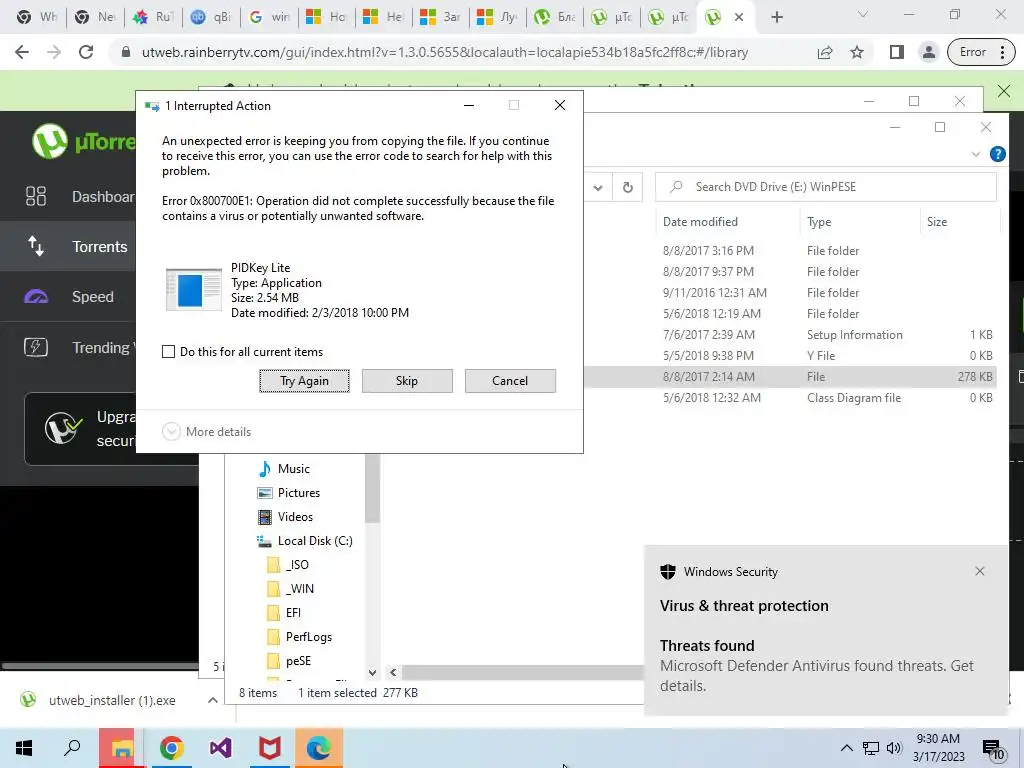Check 'Do this for all current items'
The image size is (1024, 768).
tap(168, 351)
